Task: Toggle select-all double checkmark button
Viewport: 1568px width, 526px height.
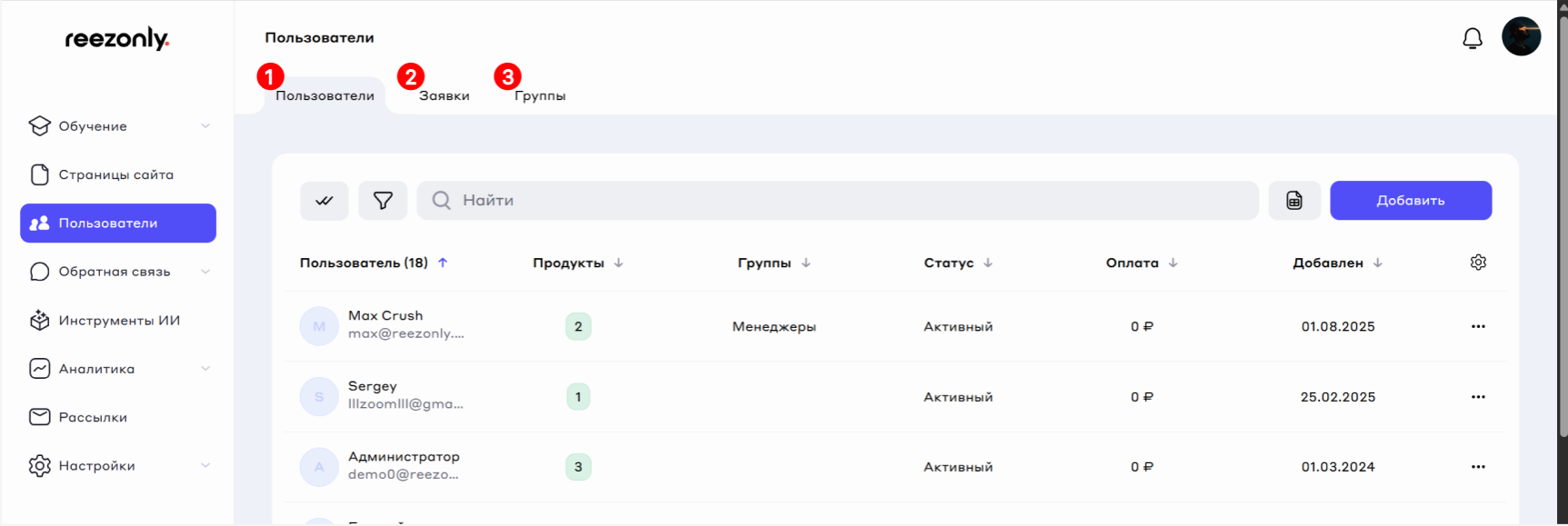Action: click(325, 201)
